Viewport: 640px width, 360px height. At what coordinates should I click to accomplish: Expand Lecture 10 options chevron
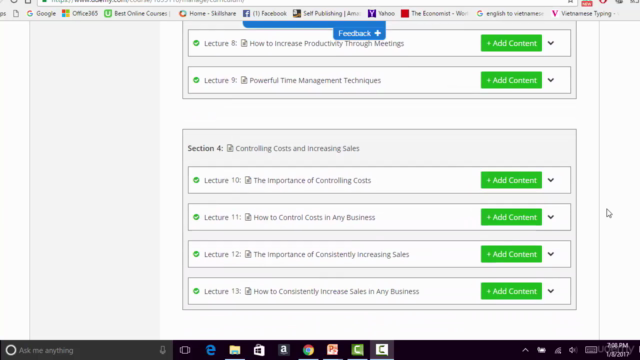point(551,180)
